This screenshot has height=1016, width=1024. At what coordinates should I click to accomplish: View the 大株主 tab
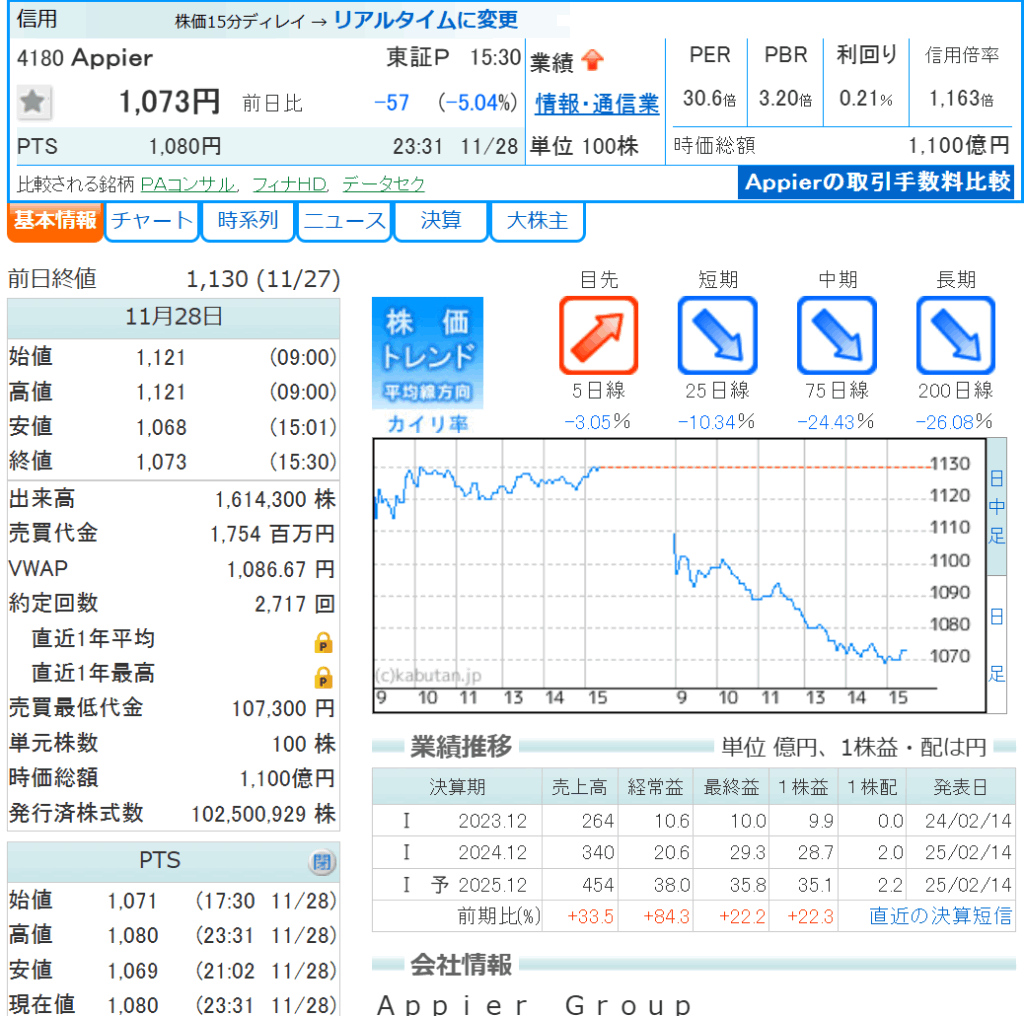tap(537, 221)
